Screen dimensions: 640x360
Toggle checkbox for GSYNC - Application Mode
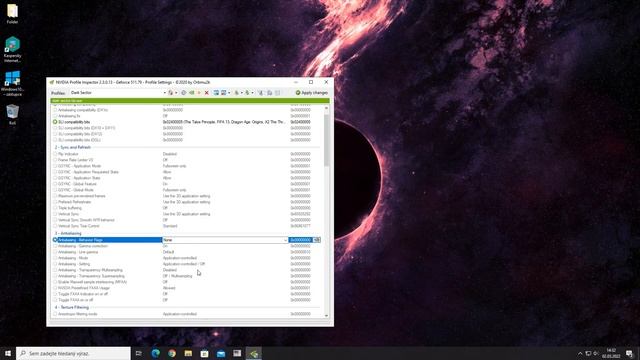[55, 166]
